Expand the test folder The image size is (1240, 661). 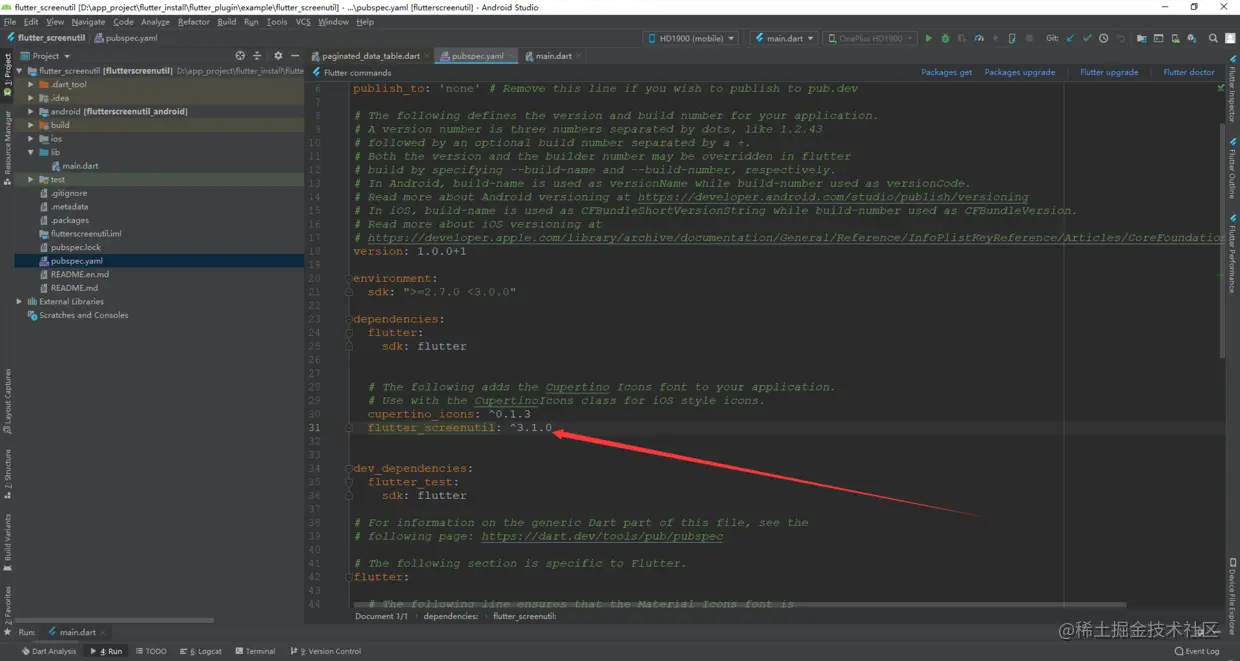coord(31,179)
